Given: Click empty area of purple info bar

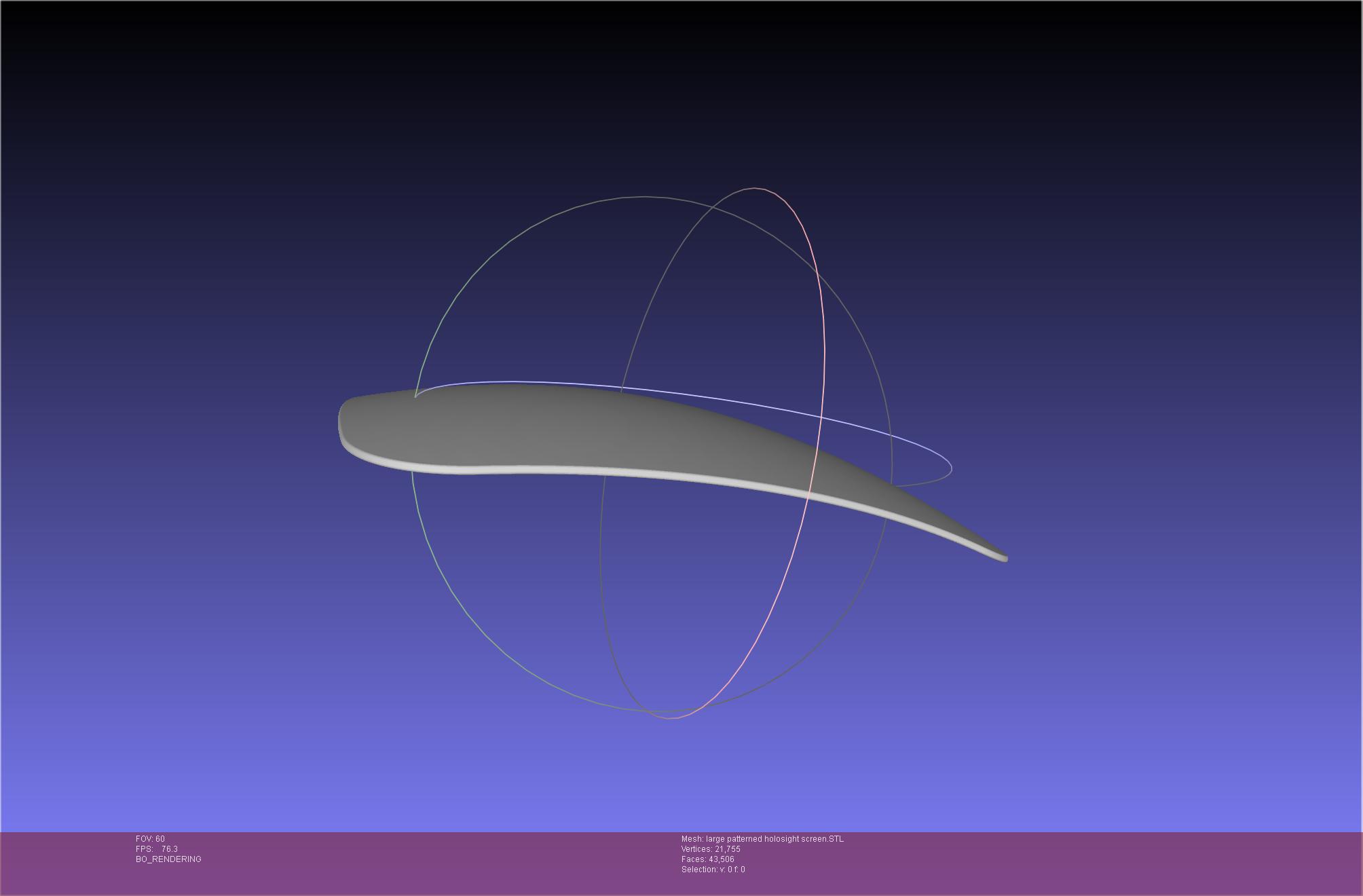Looking at the screenshot, I should pyautogui.click(x=1086, y=862).
